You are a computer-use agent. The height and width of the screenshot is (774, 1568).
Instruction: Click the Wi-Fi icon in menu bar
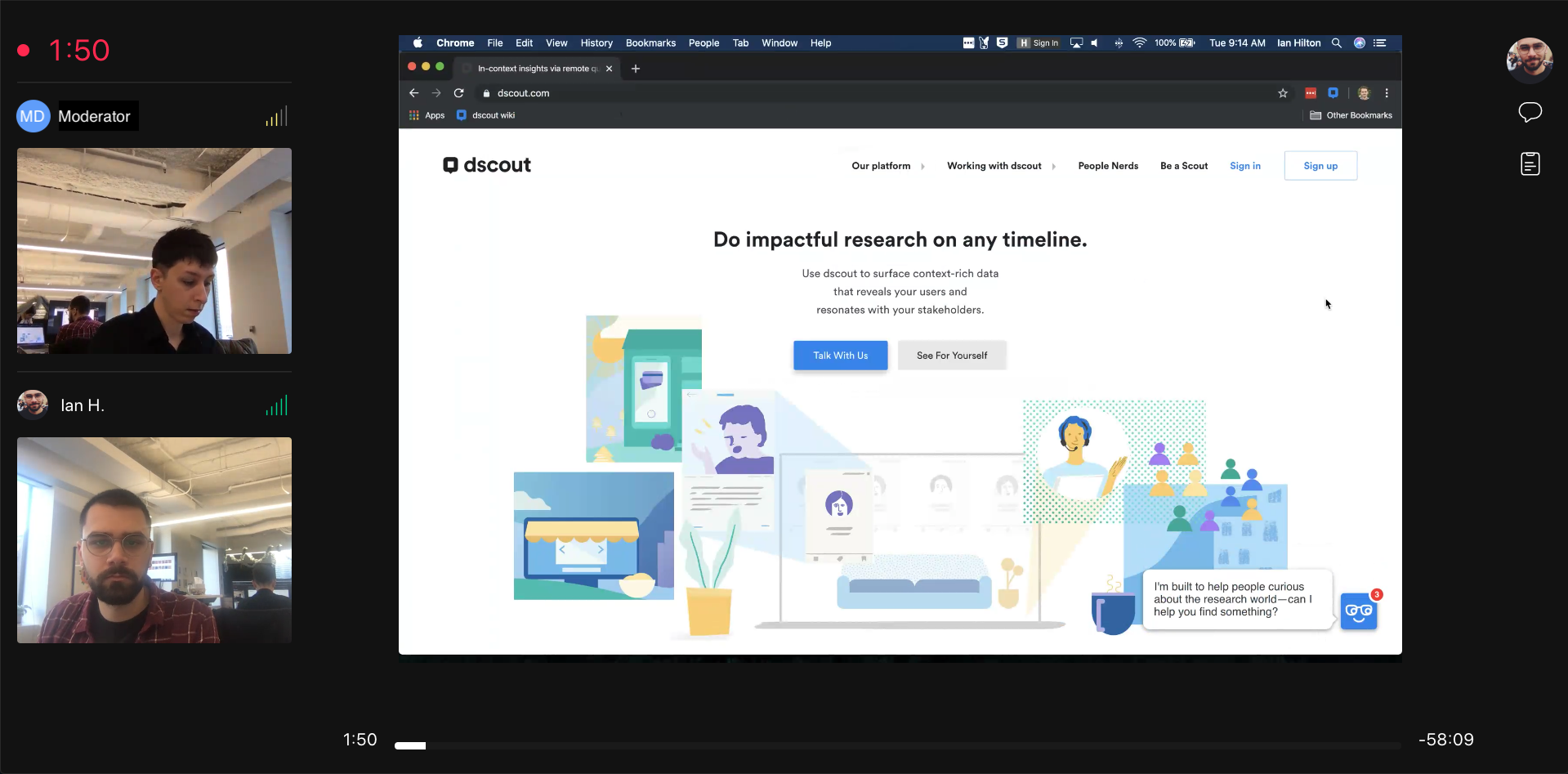[1139, 43]
